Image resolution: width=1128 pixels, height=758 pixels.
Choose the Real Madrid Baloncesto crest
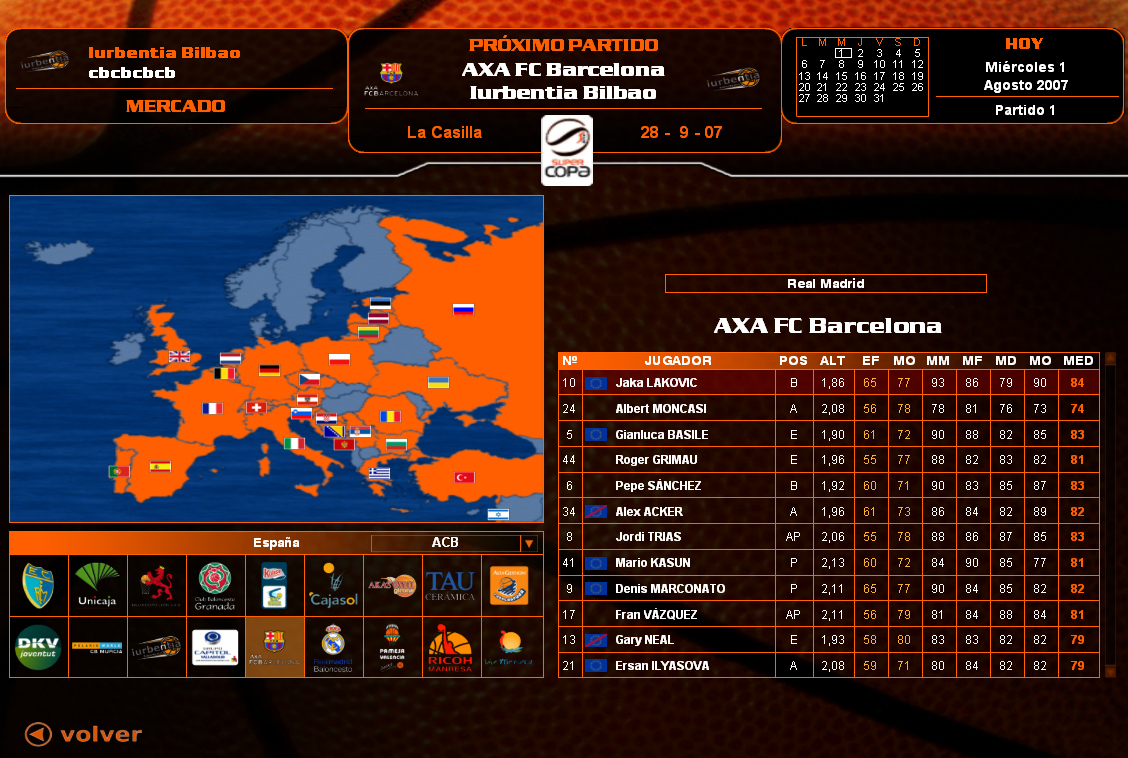pos(332,647)
